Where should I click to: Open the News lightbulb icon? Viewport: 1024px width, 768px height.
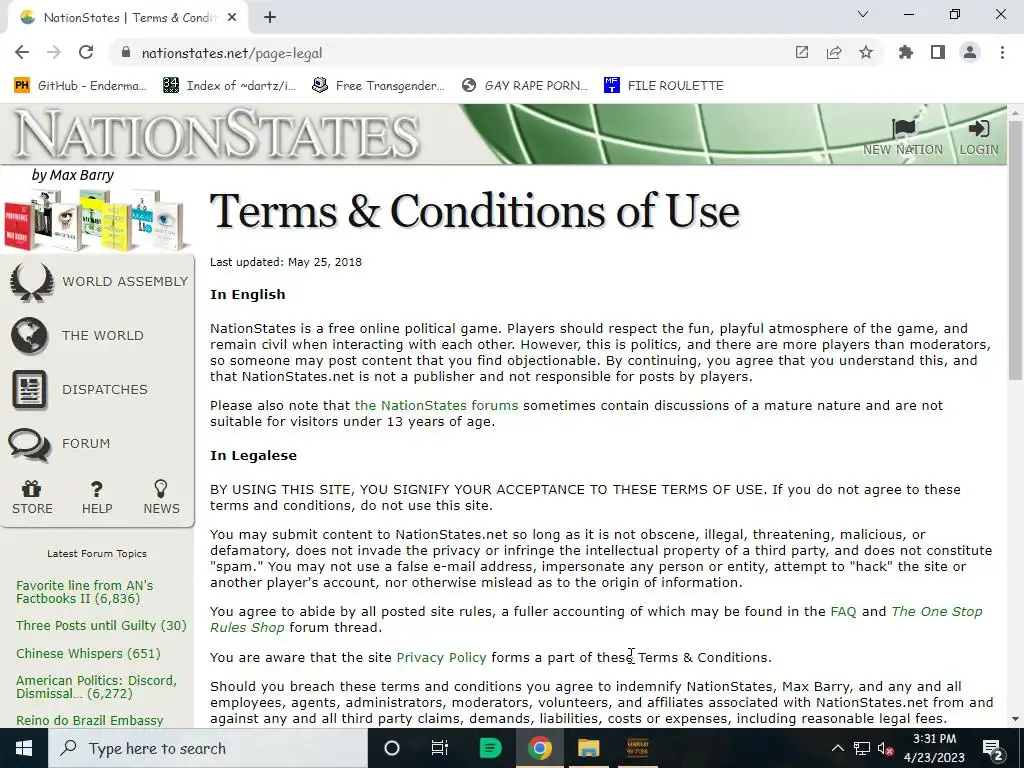pos(161,488)
